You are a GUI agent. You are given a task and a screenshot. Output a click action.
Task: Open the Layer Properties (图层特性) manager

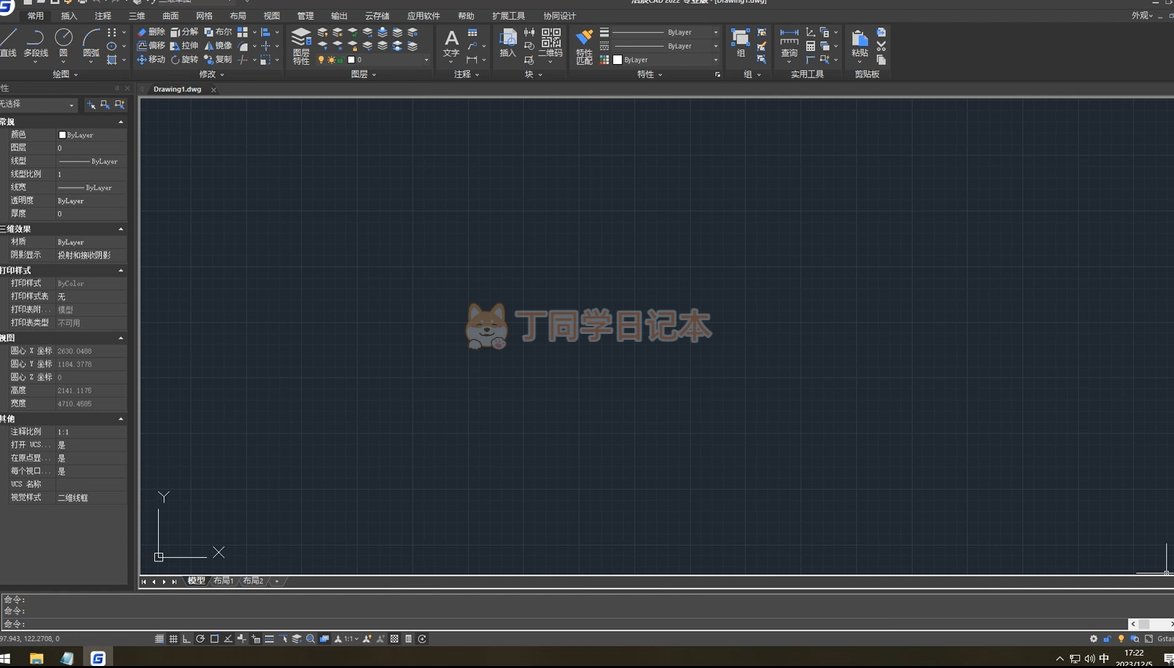301,46
